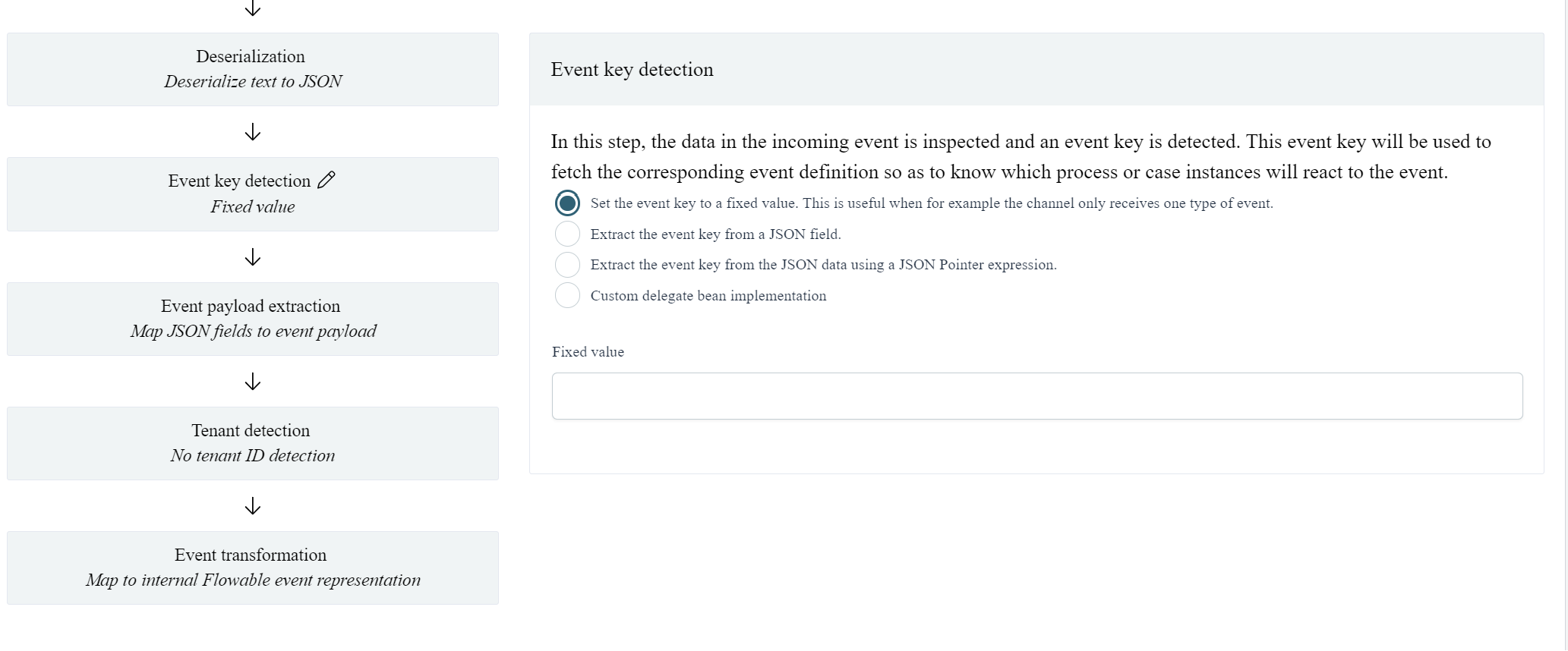Screen dimensions: 1568x651
Task: Enable the Custom delegate bean implementation radio option
Action: coord(567,295)
